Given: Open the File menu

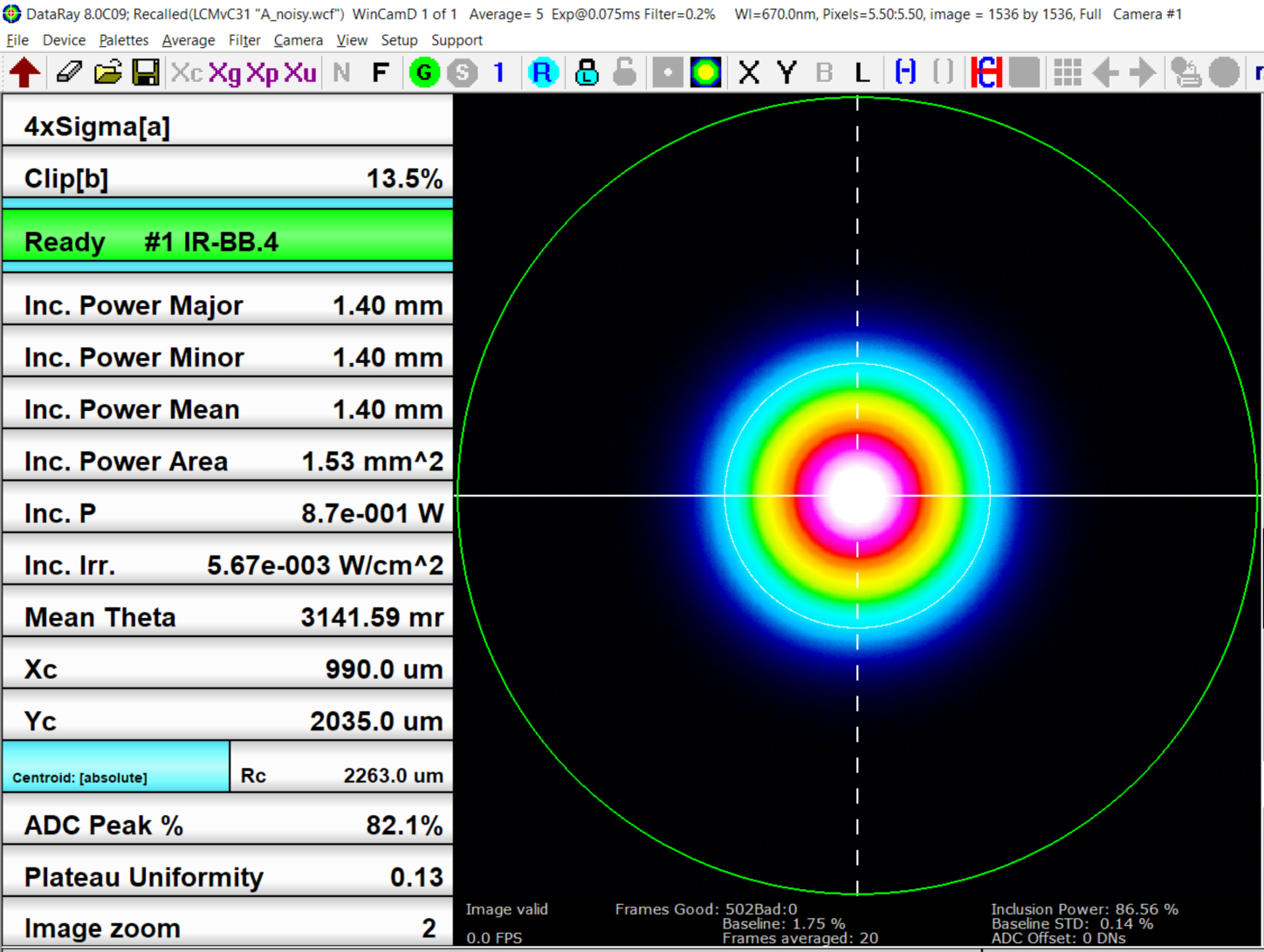Looking at the screenshot, I should tap(17, 40).
